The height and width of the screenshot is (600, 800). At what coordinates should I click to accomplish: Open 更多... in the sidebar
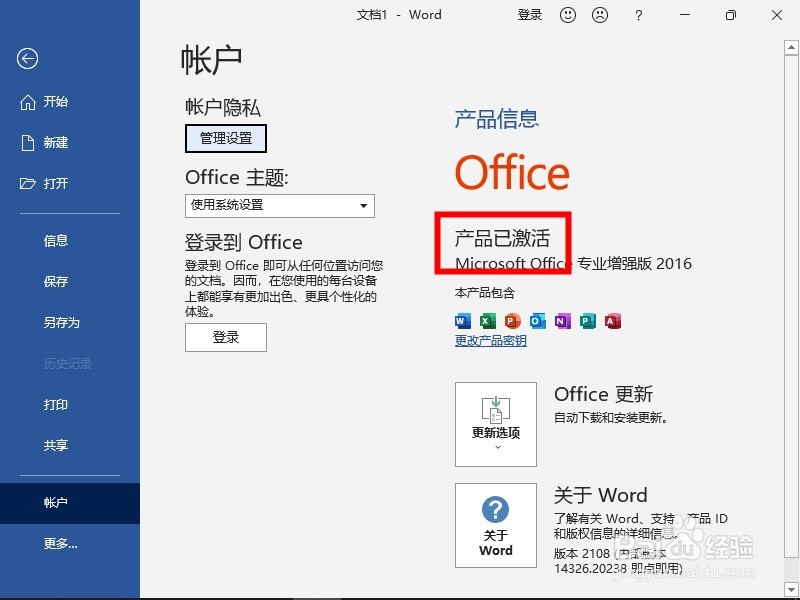(70, 543)
